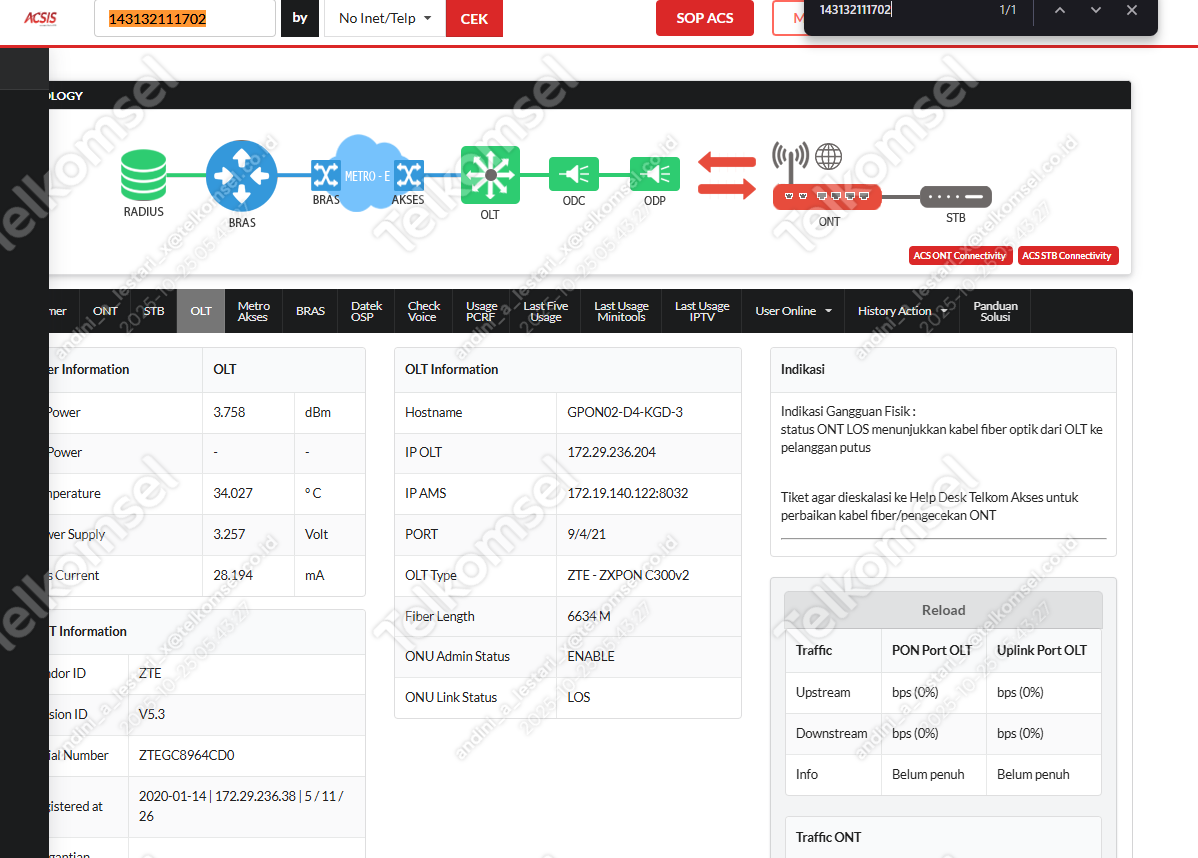The width and height of the screenshot is (1198, 858).
Task: Click the red bidirectional arrows icon
Action: [x=727, y=175]
